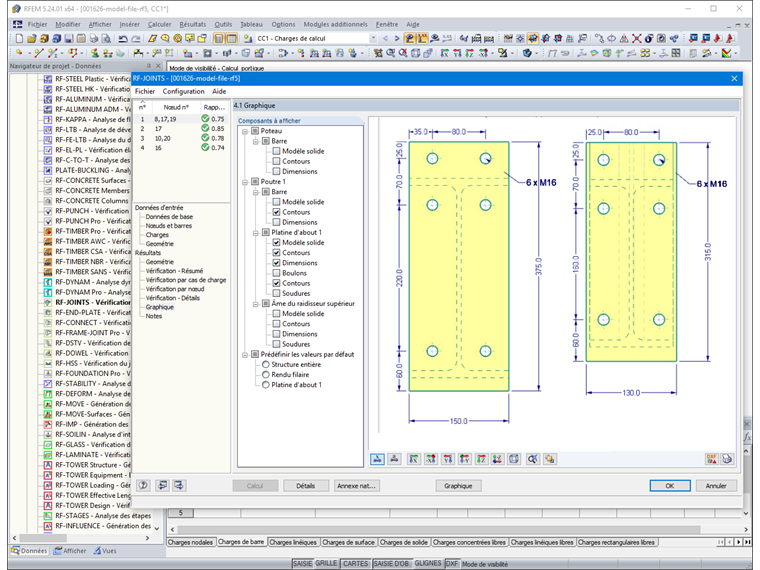Viewport: 760px width, 570px height.
Task: Select the Rendu filaire radio button
Action: click(x=266, y=375)
